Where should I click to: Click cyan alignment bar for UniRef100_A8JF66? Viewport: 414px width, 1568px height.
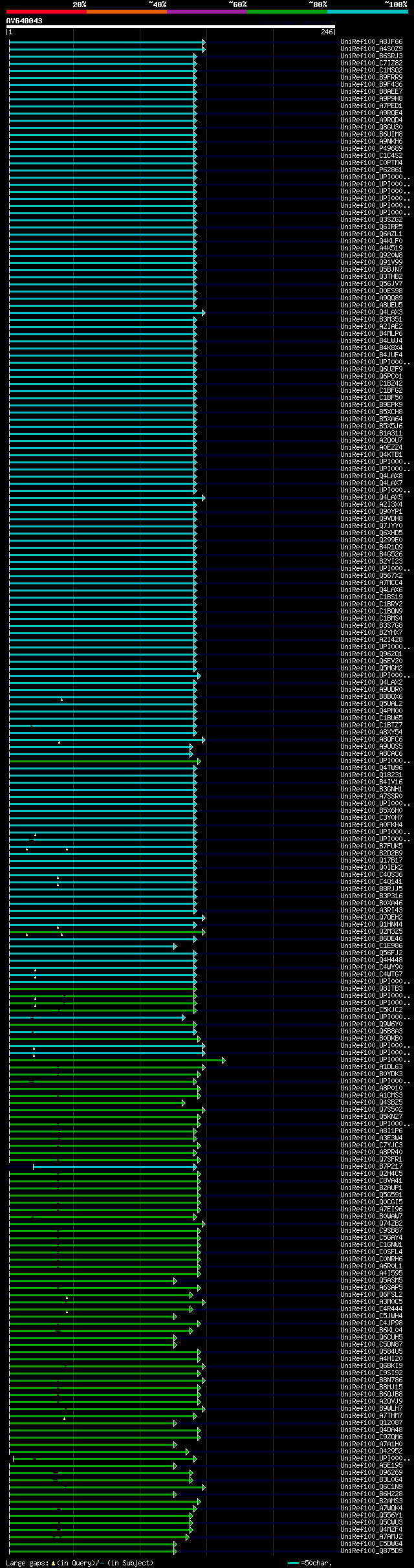point(107,42)
